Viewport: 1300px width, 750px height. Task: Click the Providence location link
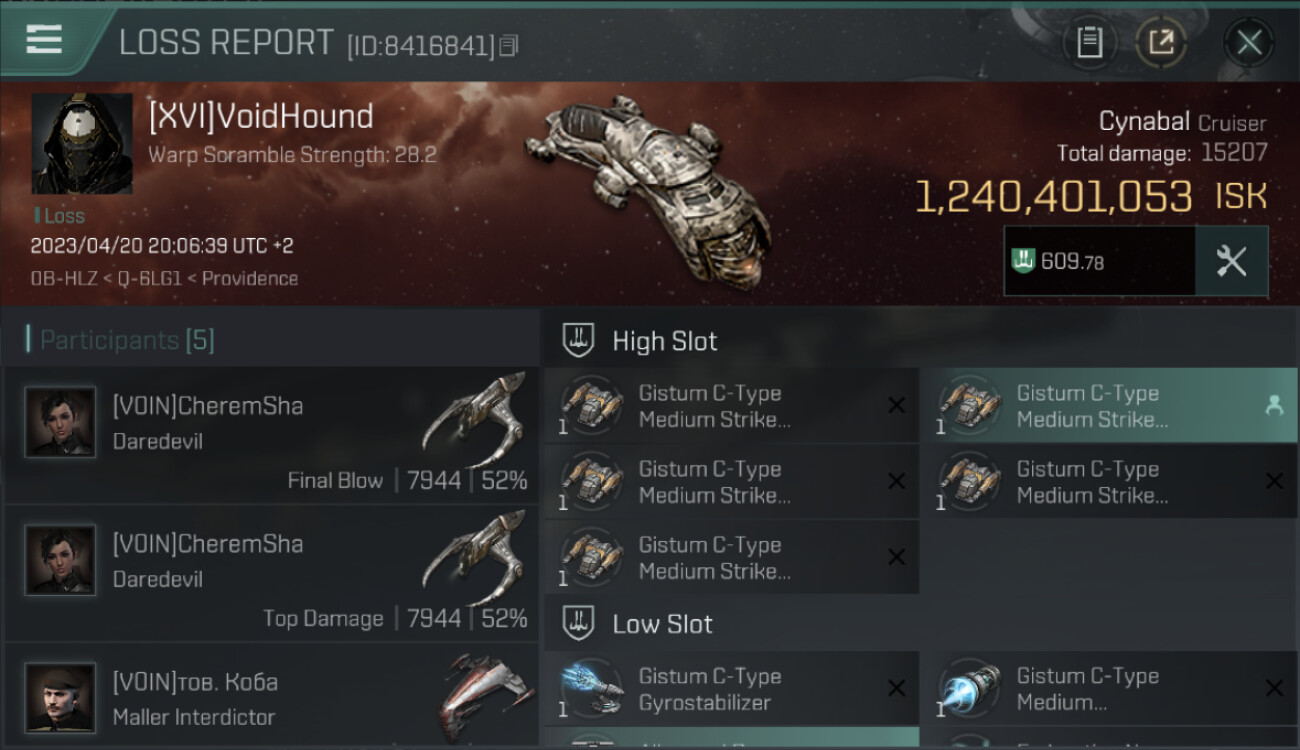coord(250,279)
